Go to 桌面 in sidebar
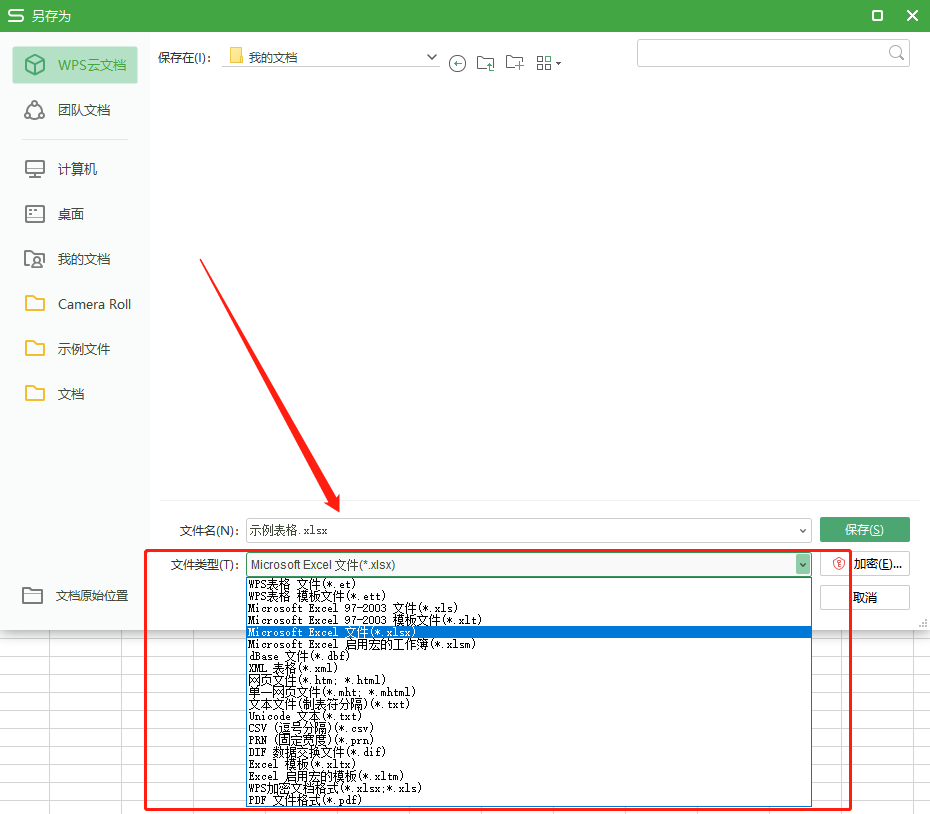Image resolution: width=930 pixels, height=814 pixels. coord(75,214)
